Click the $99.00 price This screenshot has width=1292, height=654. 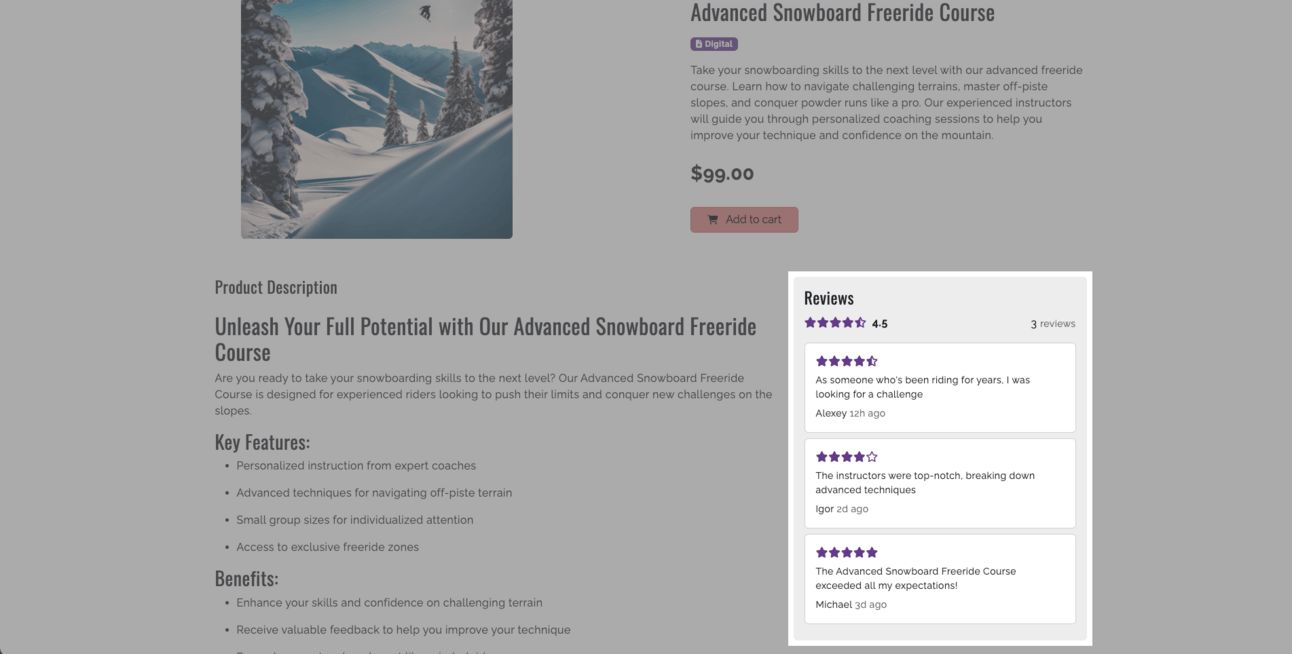(x=722, y=173)
